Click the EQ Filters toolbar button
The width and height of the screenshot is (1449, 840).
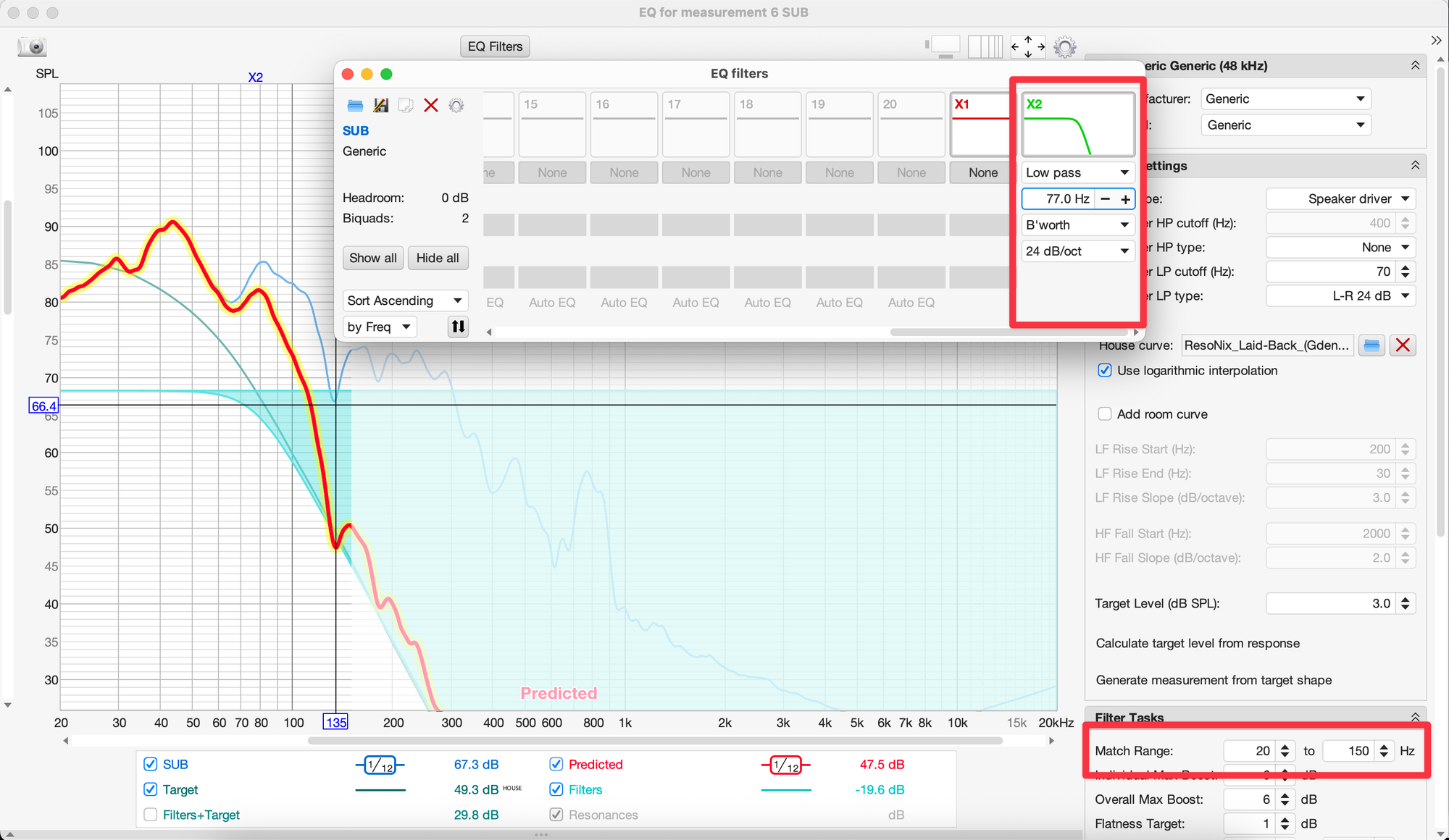coord(495,46)
